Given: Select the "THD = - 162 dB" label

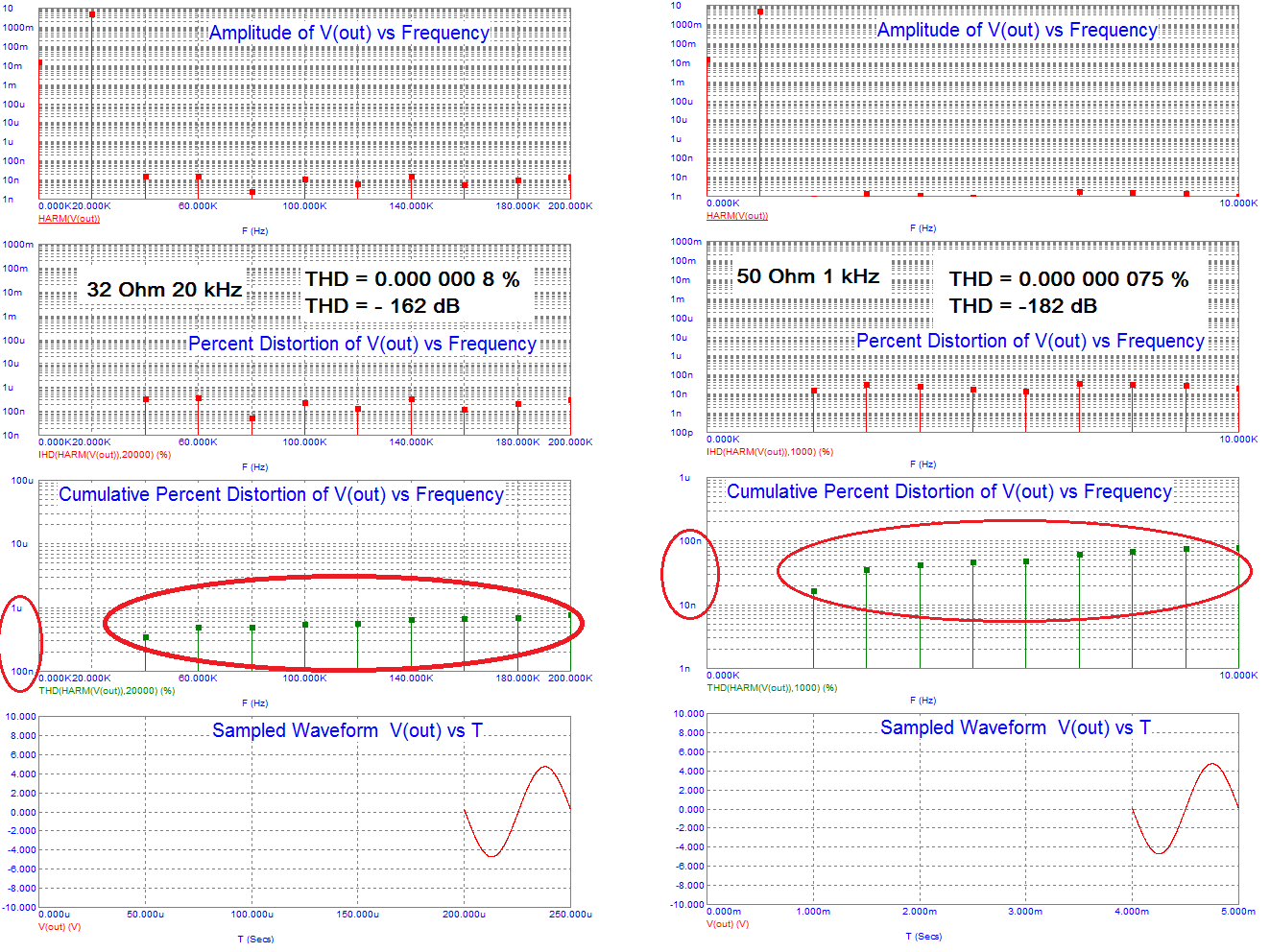Looking at the screenshot, I should click(383, 306).
